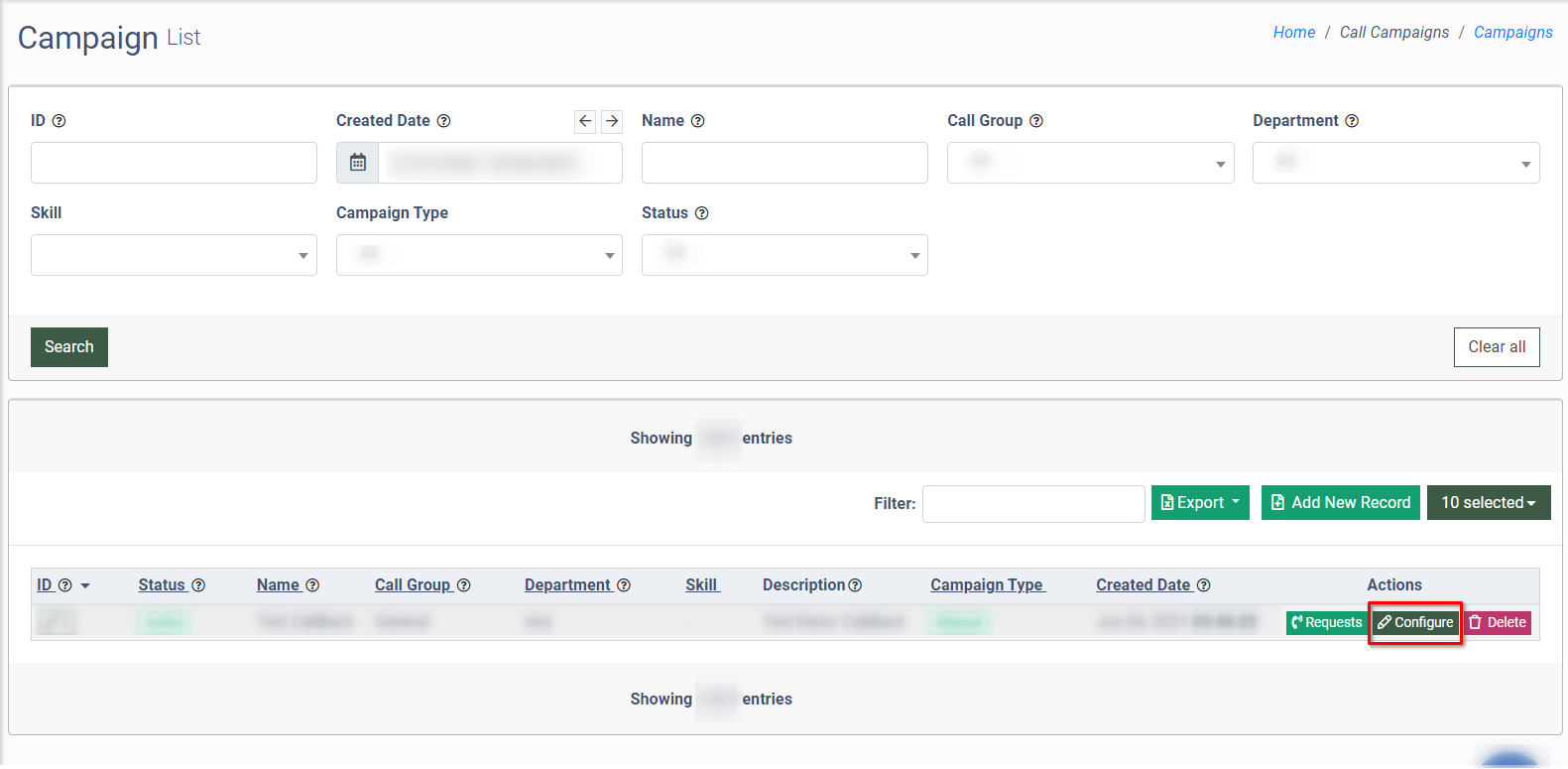Click the Filter text input field
The height and width of the screenshot is (769, 1568).
tap(1032, 503)
